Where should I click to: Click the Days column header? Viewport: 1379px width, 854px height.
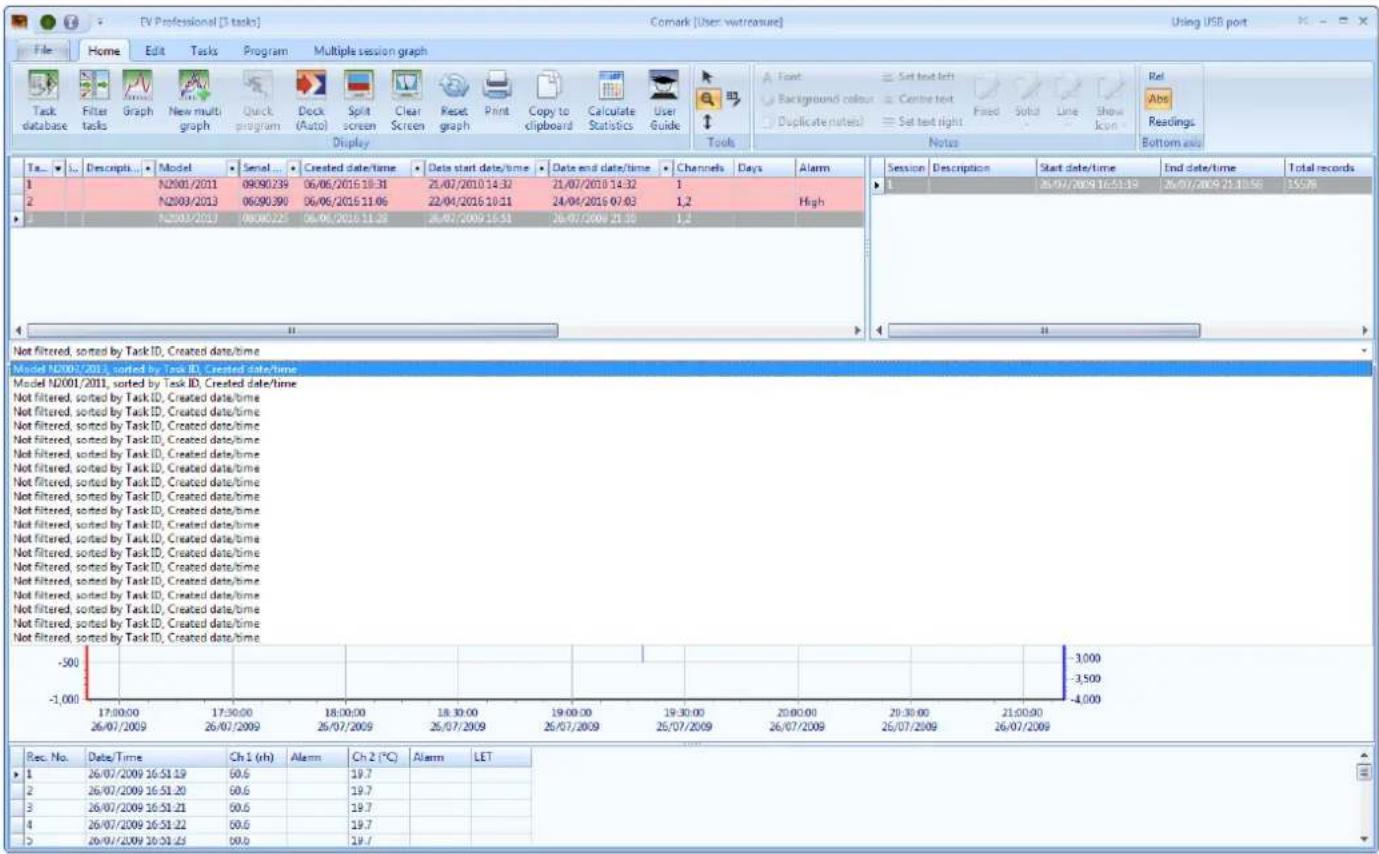(764, 168)
